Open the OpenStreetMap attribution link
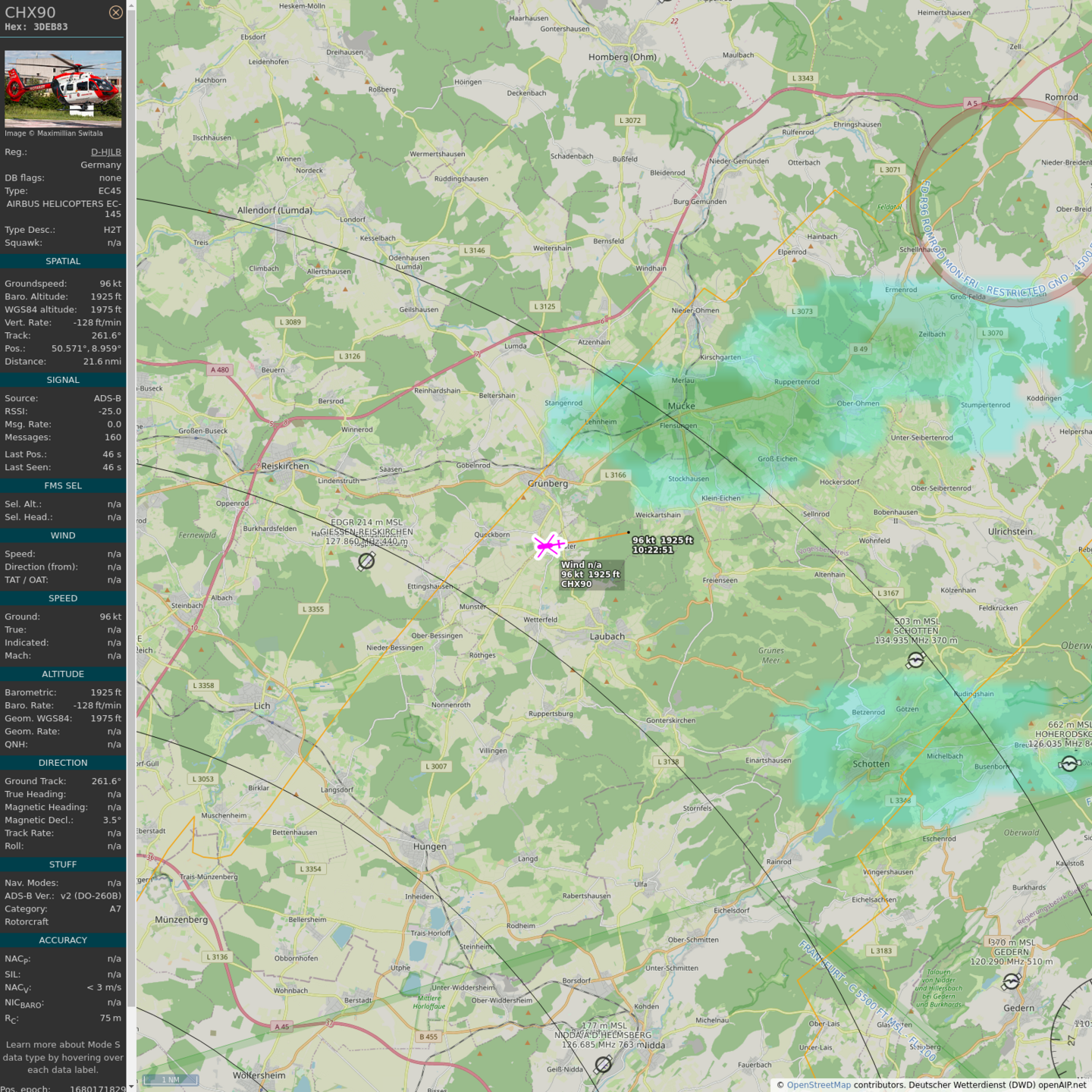Screen dimensions: 1092x1092 (x=818, y=1084)
